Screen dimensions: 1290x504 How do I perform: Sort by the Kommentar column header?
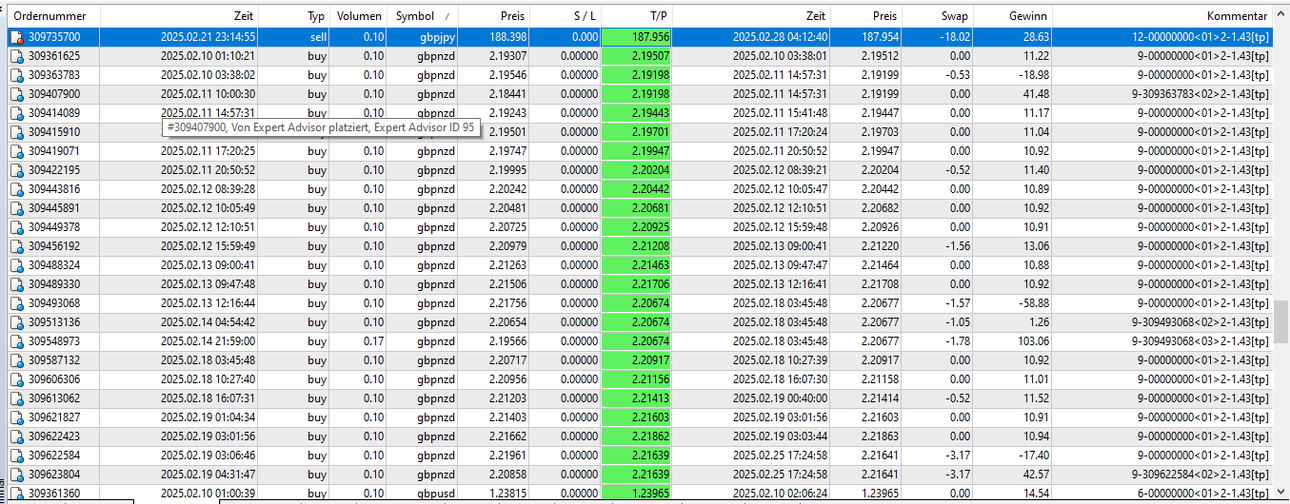pos(1163,17)
